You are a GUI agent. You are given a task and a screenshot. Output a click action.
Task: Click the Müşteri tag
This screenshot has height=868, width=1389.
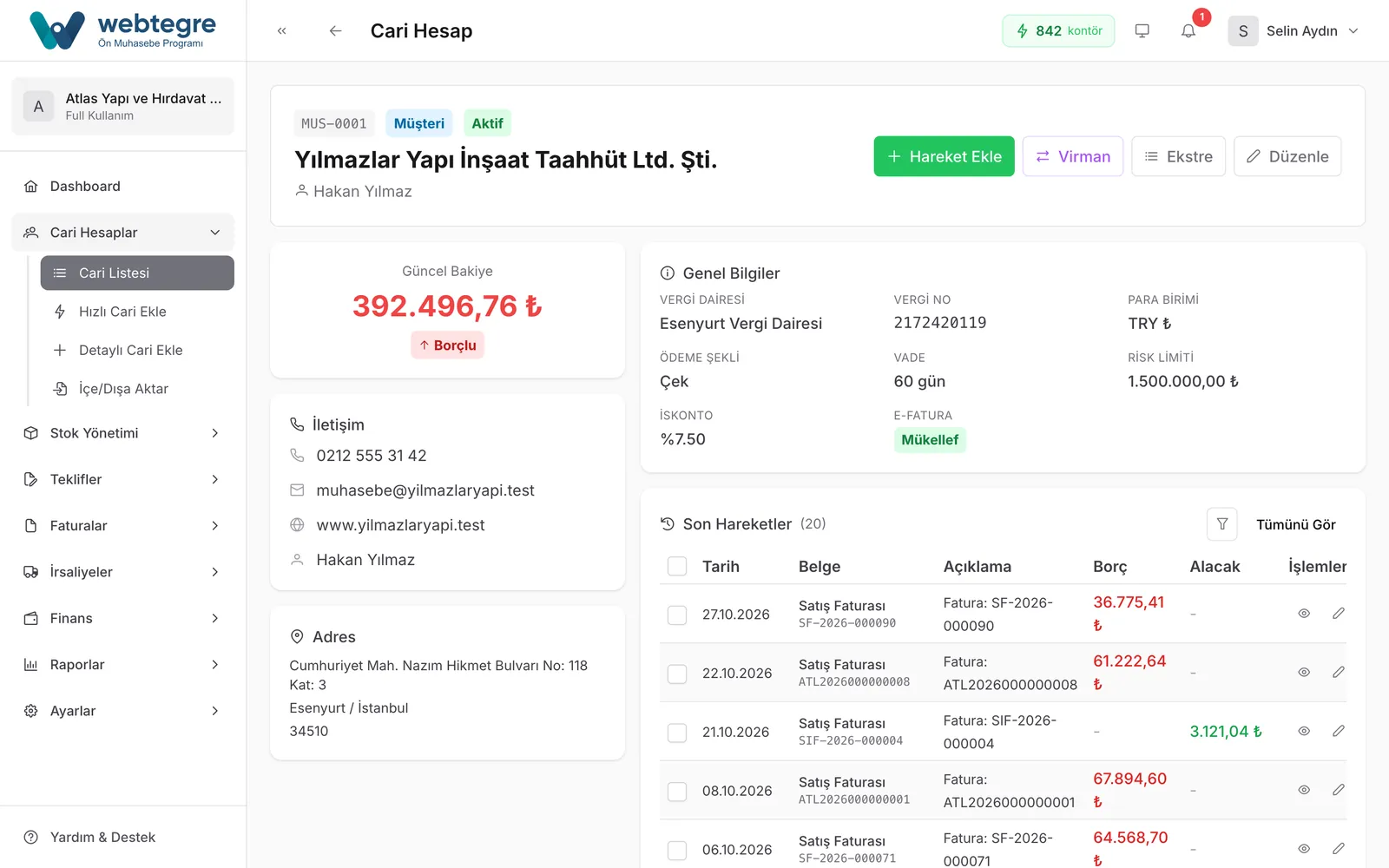tap(419, 123)
